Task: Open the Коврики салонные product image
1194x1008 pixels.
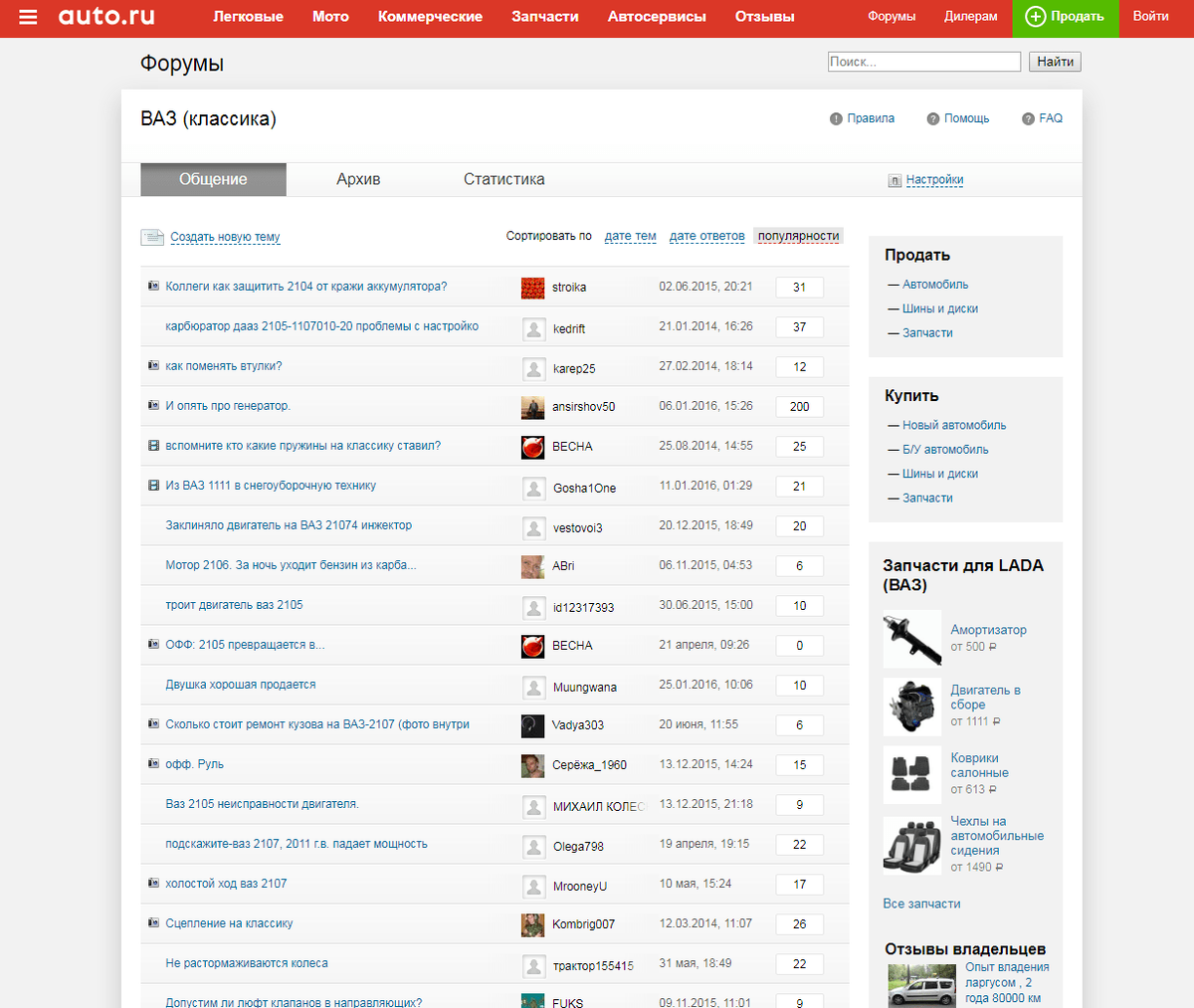Action: pyautogui.click(x=911, y=774)
